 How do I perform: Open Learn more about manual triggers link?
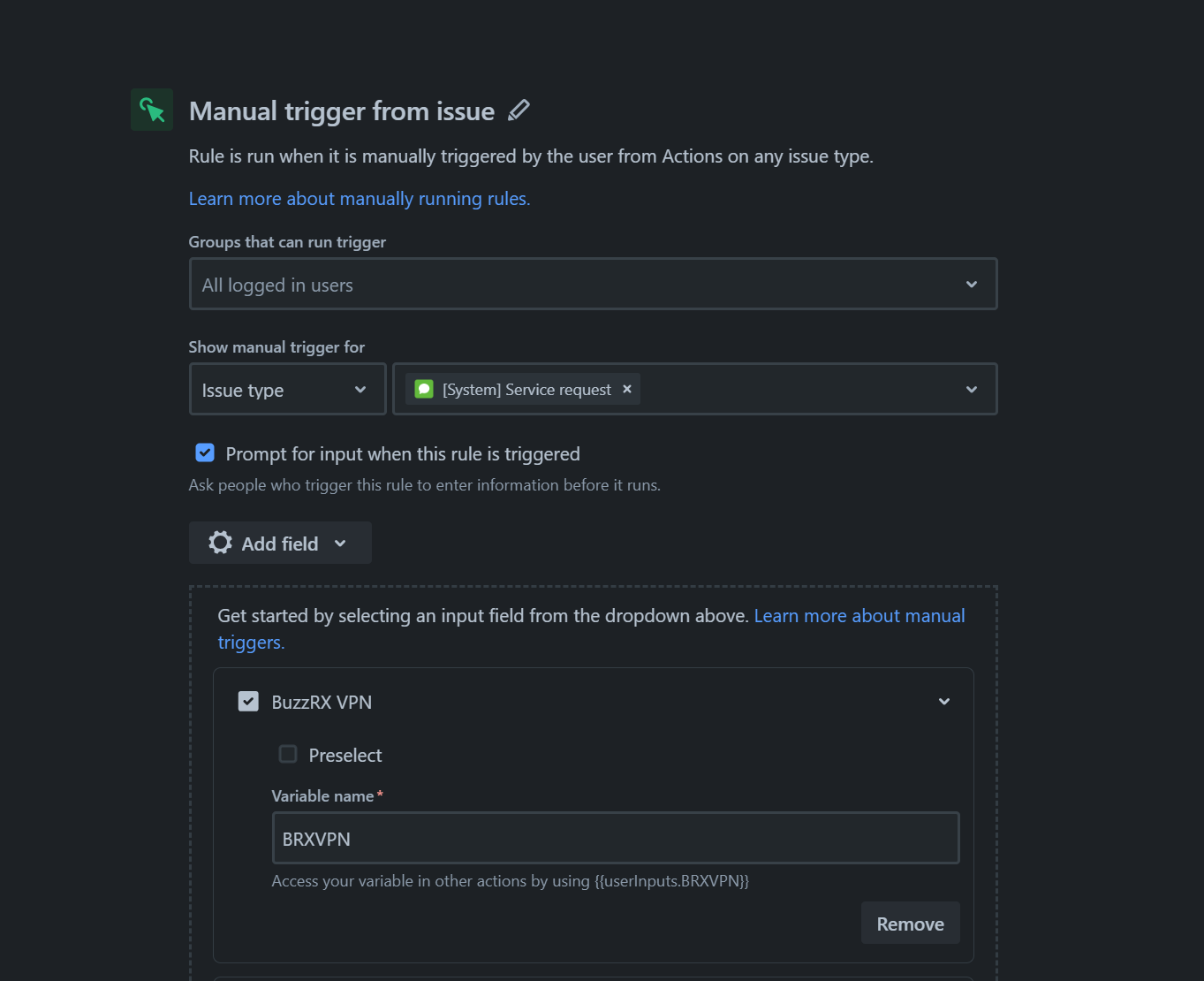click(x=591, y=628)
